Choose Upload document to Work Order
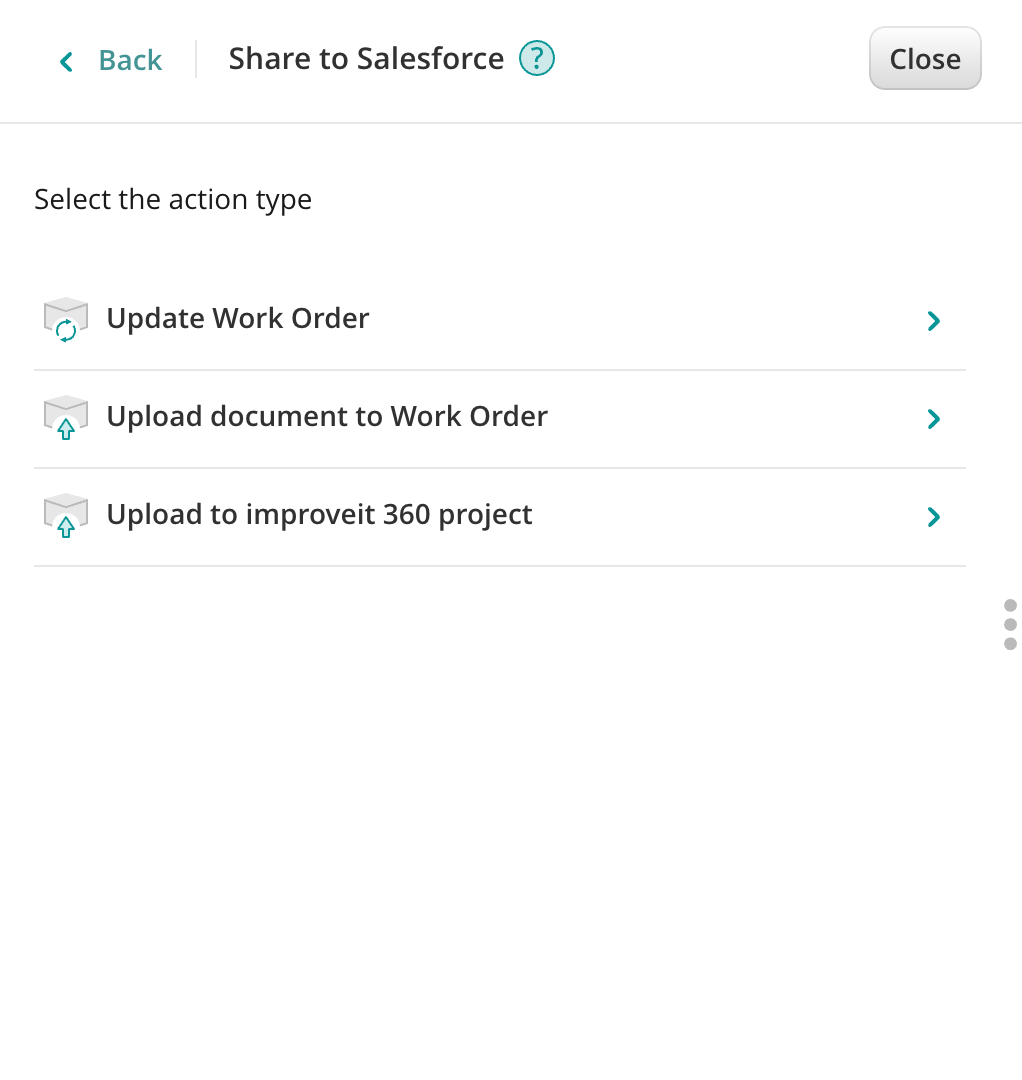 (x=327, y=417)
